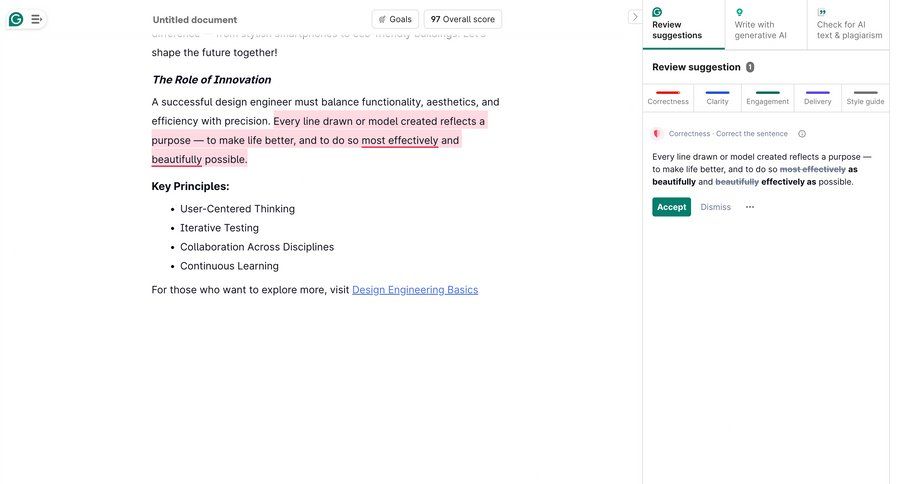
Task: Open more options for the suggestion
Action: (750, 207)
